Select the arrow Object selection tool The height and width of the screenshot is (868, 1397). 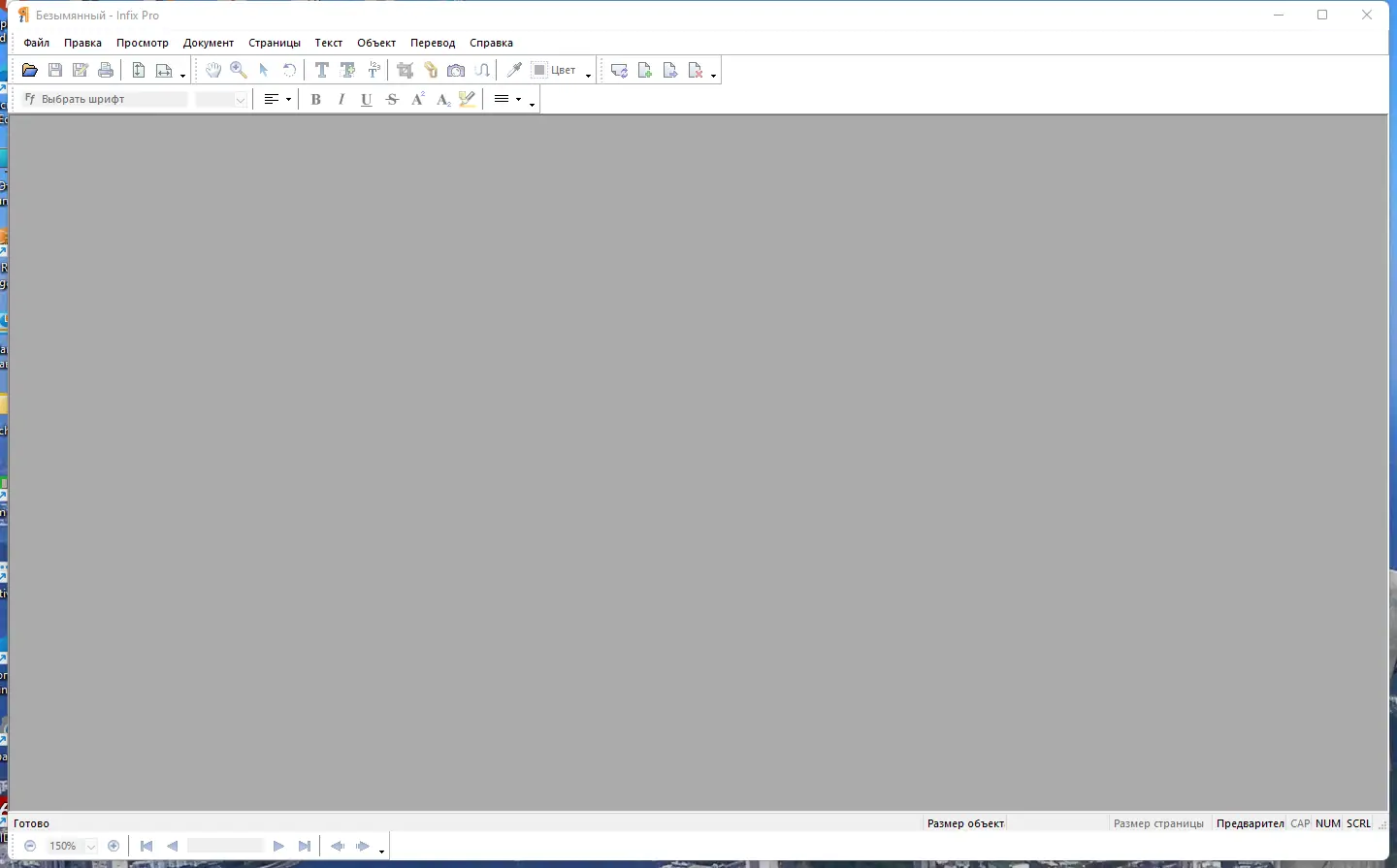coord(264,71)
